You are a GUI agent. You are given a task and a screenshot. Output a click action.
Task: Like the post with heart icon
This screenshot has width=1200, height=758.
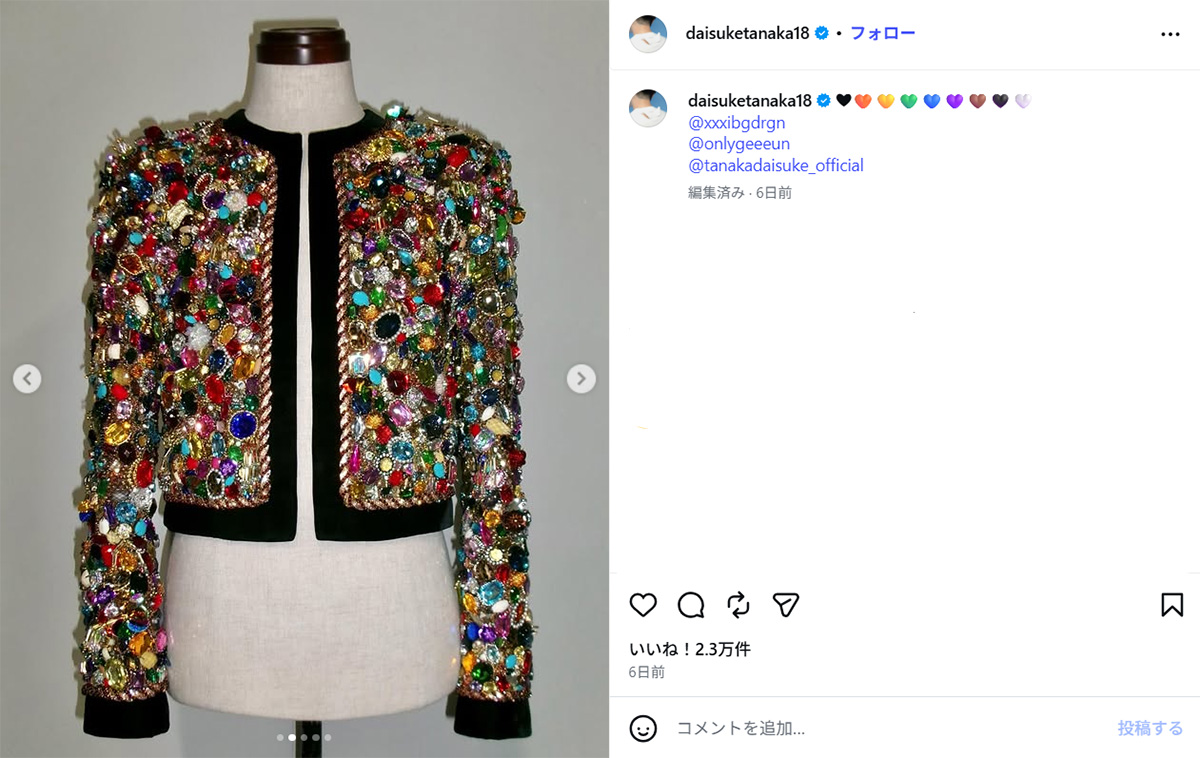643,605
